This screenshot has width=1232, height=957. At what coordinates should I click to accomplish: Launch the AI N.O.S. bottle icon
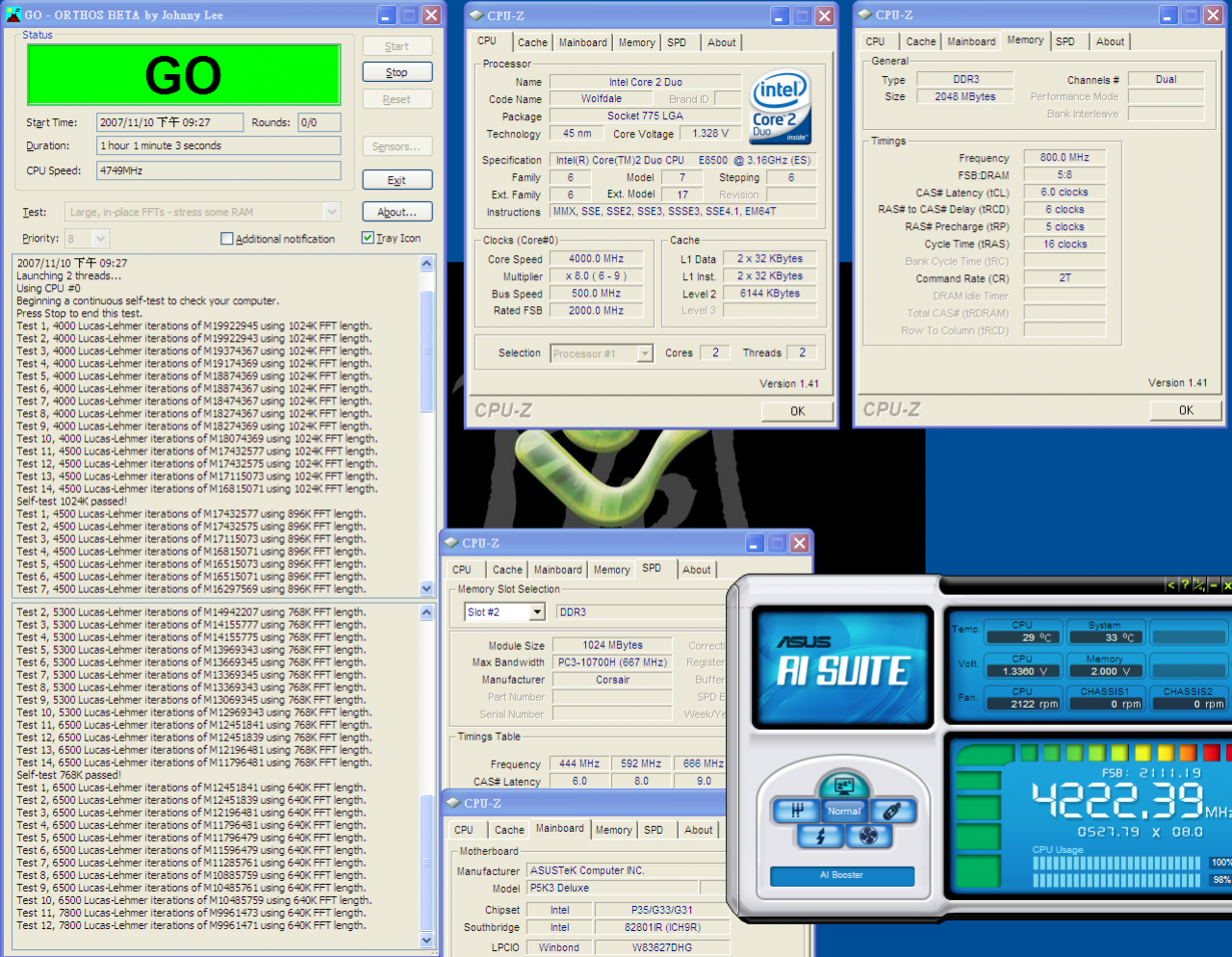click(892, 811)
